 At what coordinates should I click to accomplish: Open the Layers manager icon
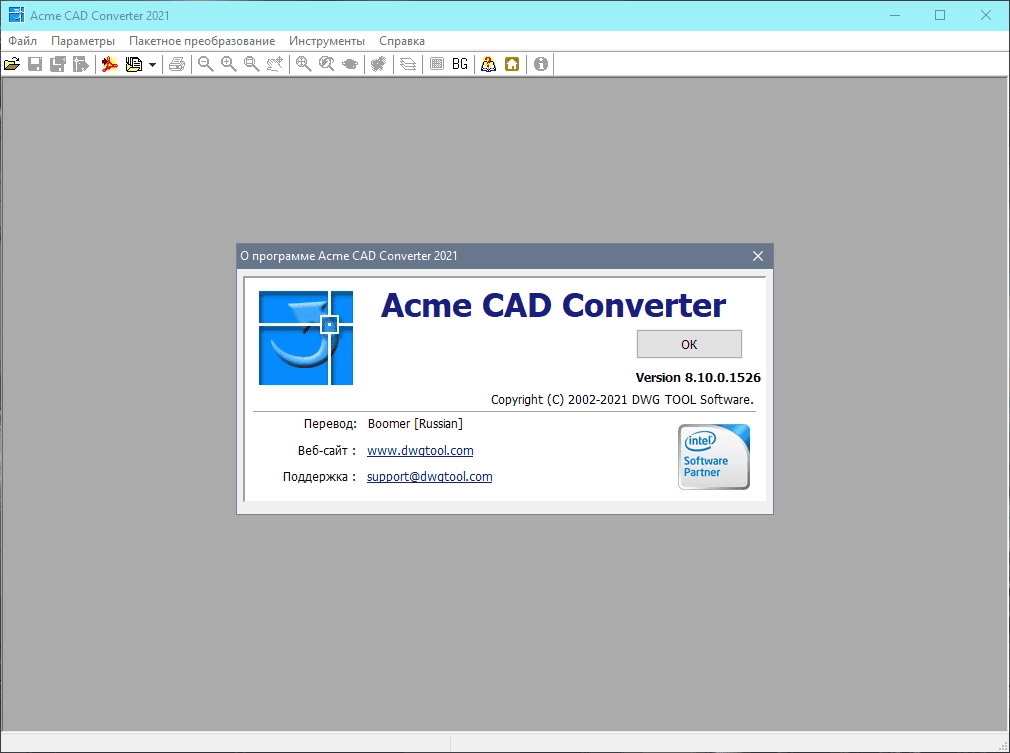(x=408, y=64)
